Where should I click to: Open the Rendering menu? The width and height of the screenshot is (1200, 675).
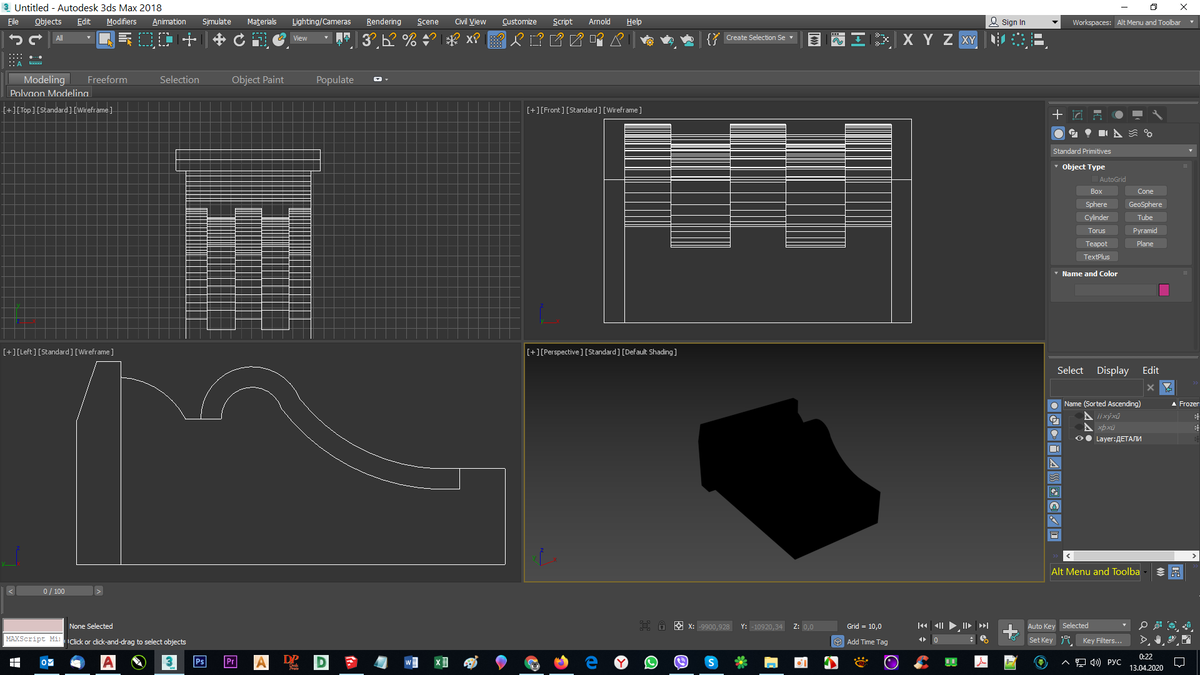383,21
